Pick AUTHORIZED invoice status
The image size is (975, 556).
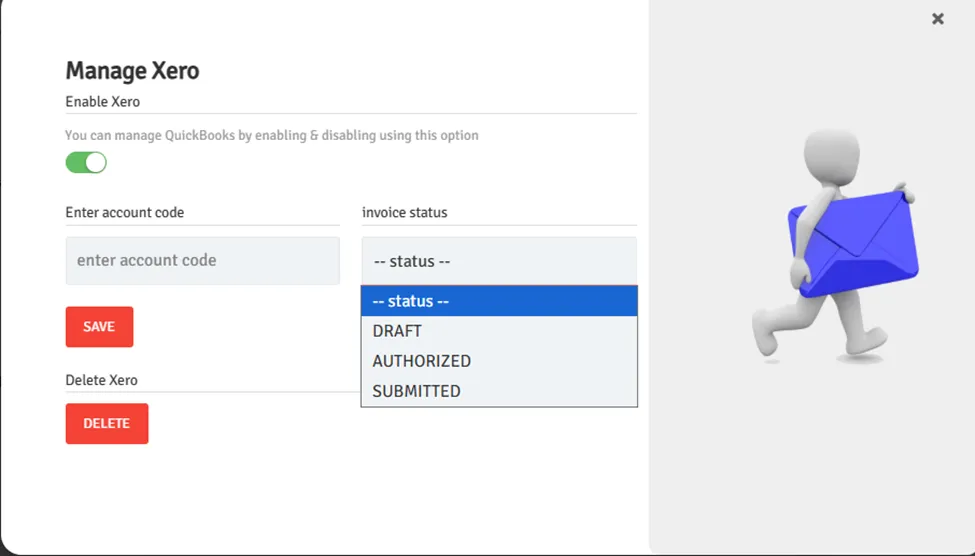pyautogui.click(x=499, y=361)
